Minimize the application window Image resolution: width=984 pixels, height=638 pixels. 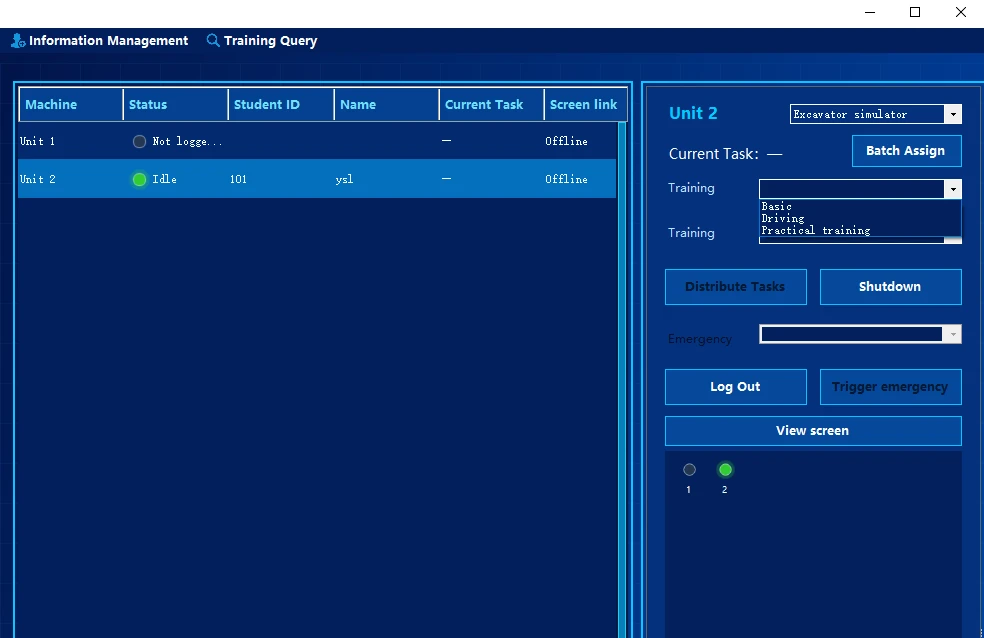coord(870,13)
